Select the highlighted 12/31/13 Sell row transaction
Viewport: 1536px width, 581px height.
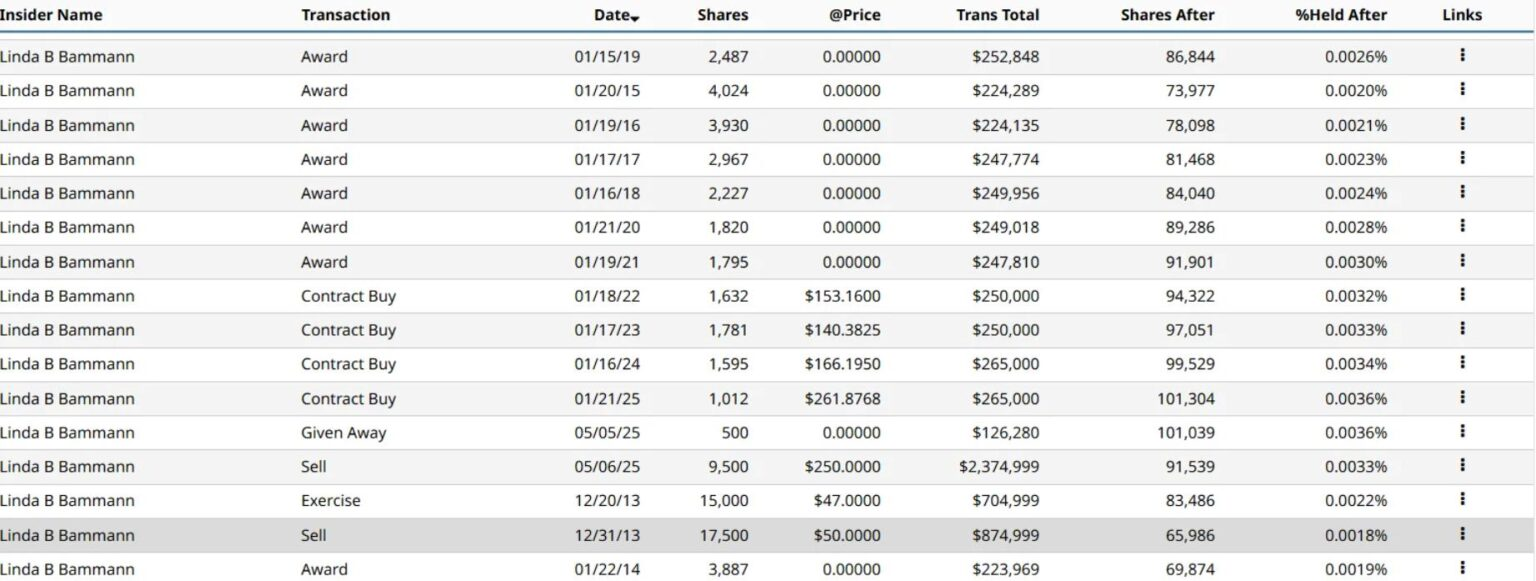pyautogui.click(x=768, y=535)
